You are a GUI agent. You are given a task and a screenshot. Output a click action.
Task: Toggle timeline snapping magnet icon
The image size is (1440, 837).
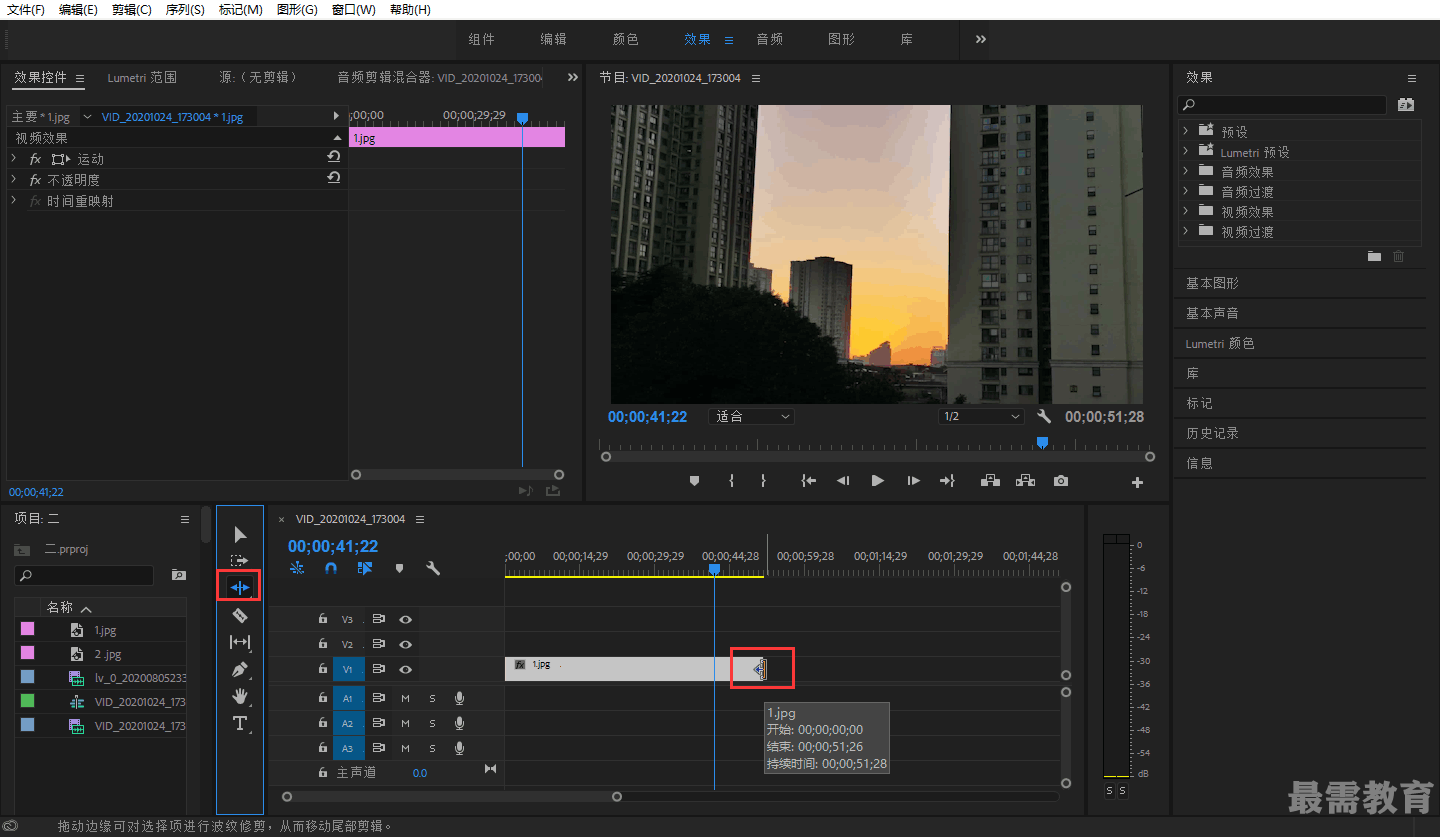331,568
